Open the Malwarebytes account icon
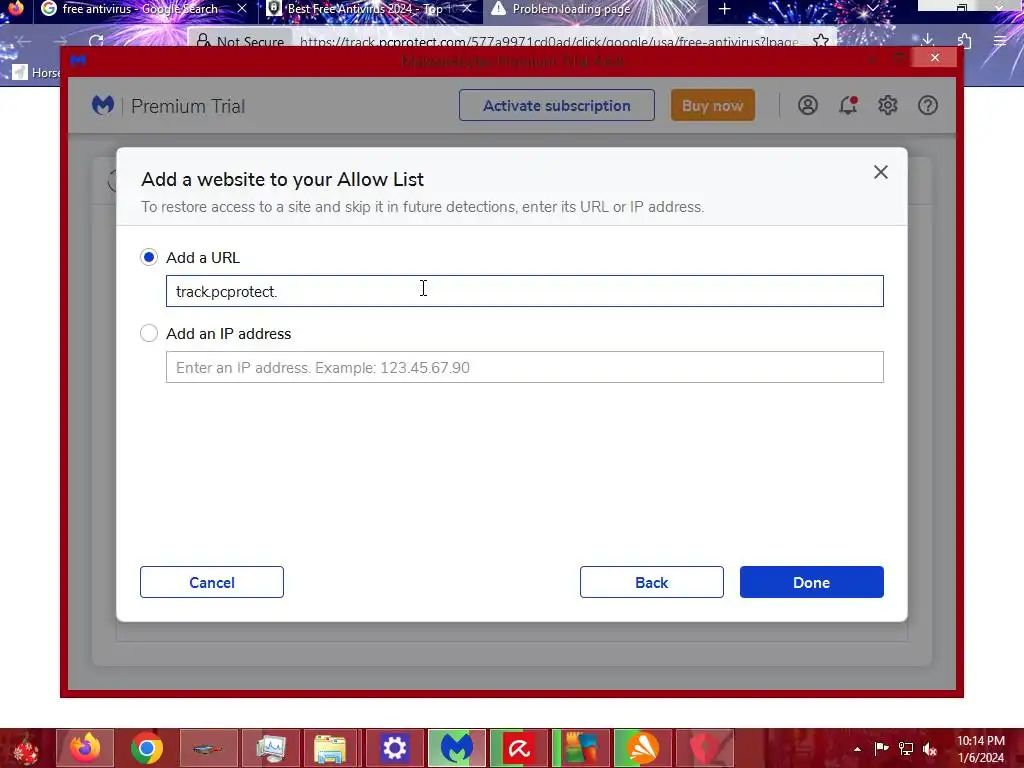Image resolution: width=1024 pixels, height=768 pixels. tap(807, 105)
